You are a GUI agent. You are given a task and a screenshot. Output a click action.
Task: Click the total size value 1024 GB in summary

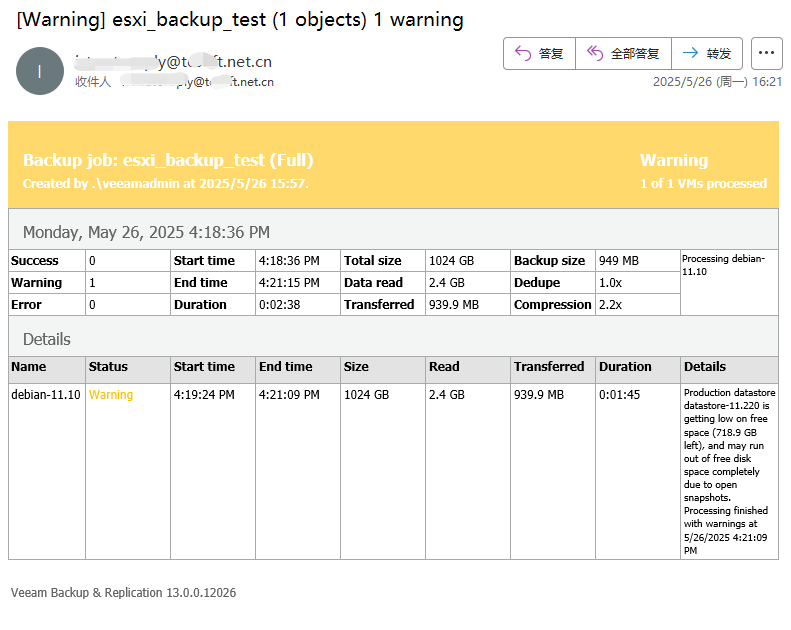tap(451, 261)
